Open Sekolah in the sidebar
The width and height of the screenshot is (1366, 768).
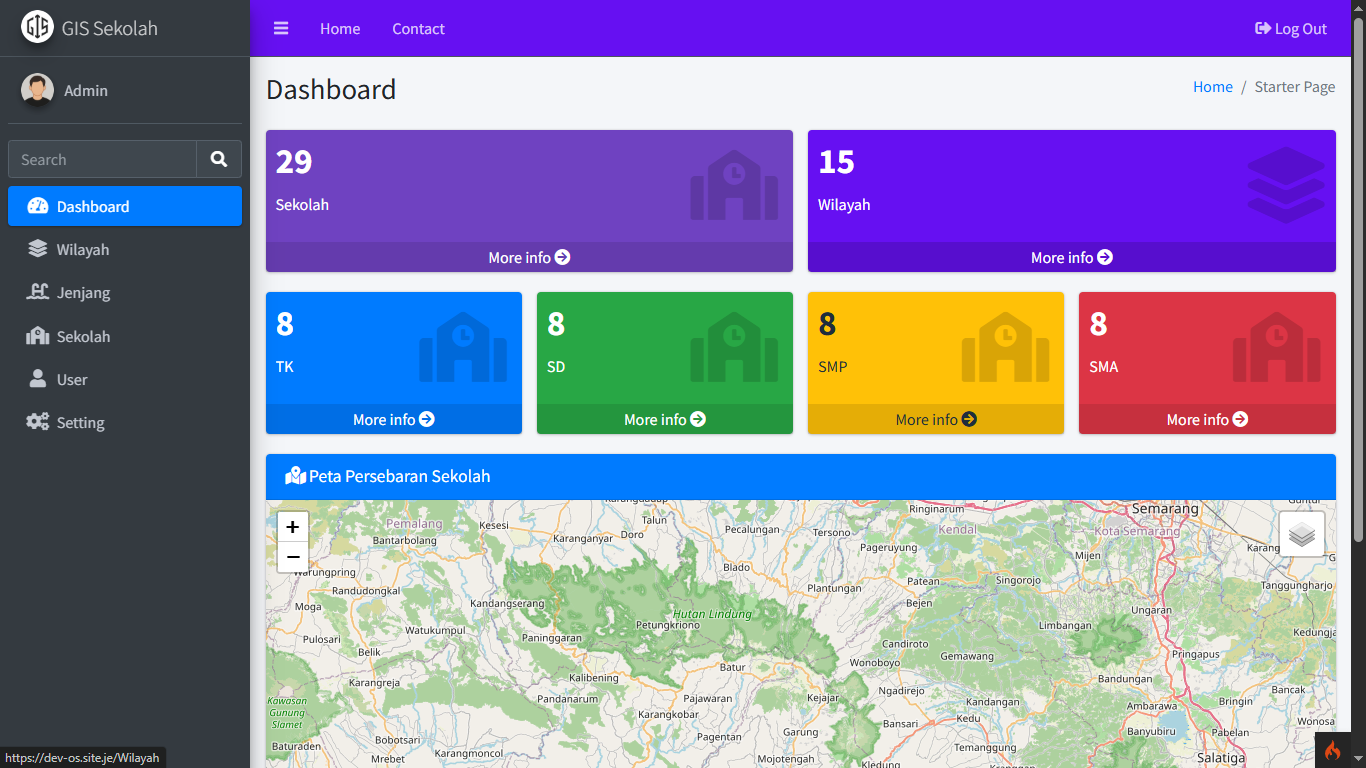coord(125,336)
